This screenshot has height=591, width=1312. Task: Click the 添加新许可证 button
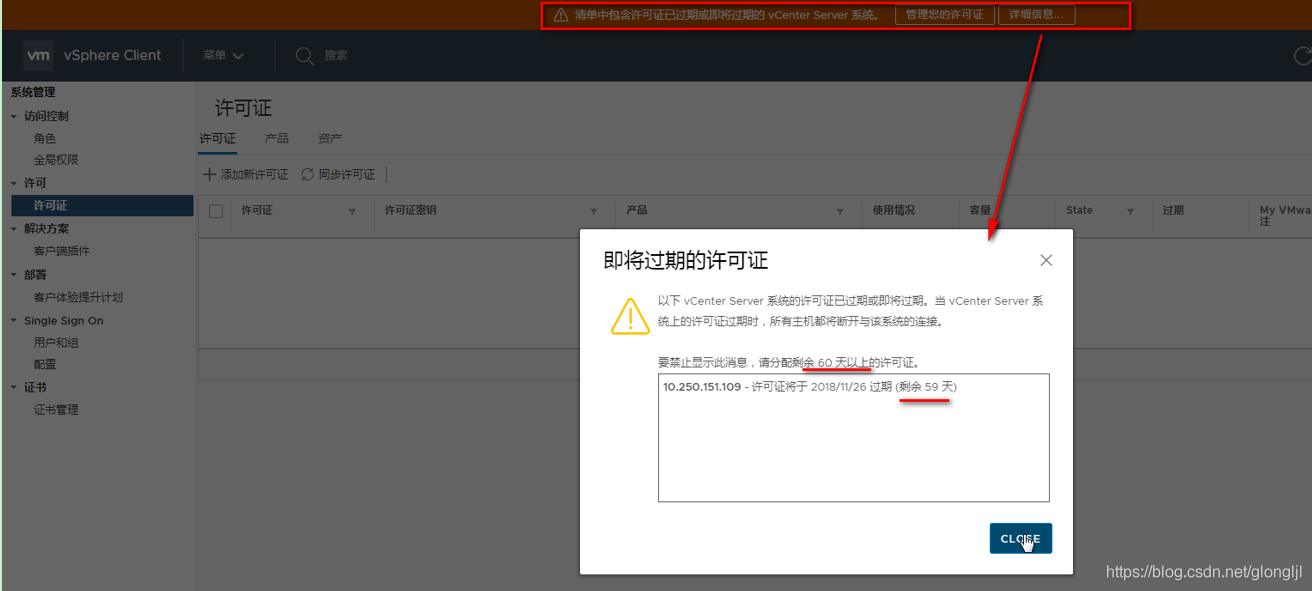pos(246,174)
